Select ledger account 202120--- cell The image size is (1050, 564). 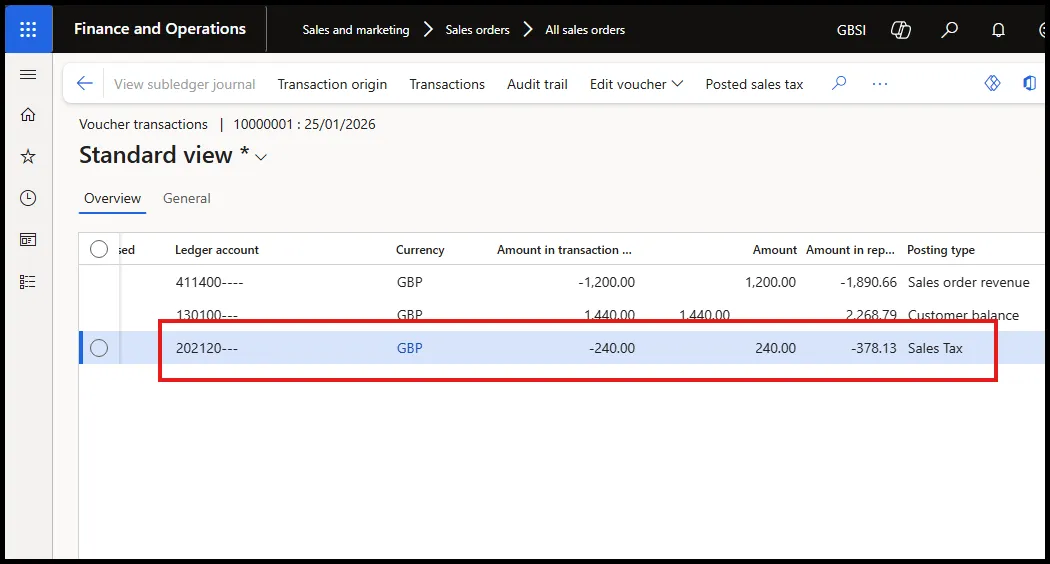click(207, 348)
